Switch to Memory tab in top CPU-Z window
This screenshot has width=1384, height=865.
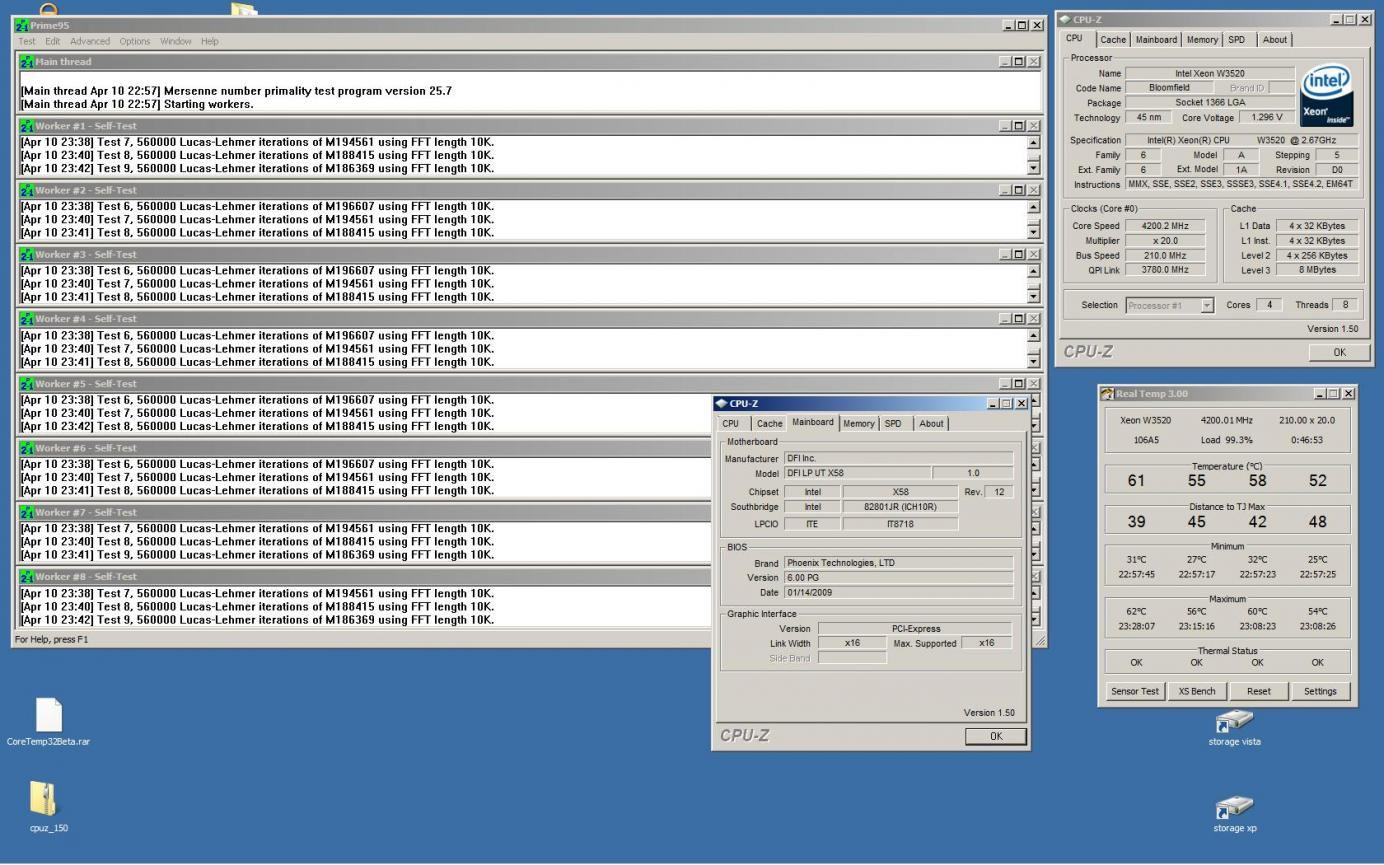coord(1202,40)
